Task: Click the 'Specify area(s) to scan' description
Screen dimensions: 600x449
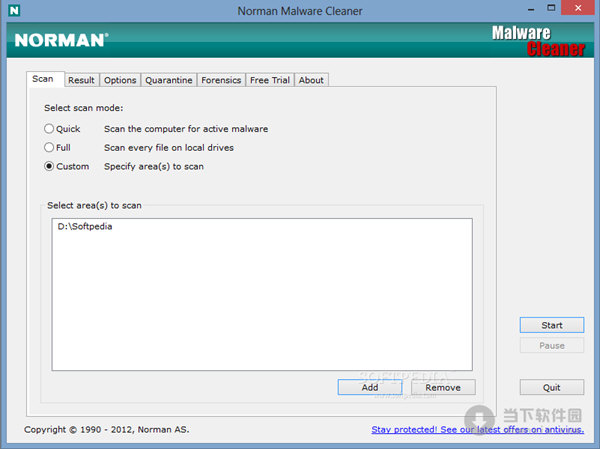Action: point(154,166)
